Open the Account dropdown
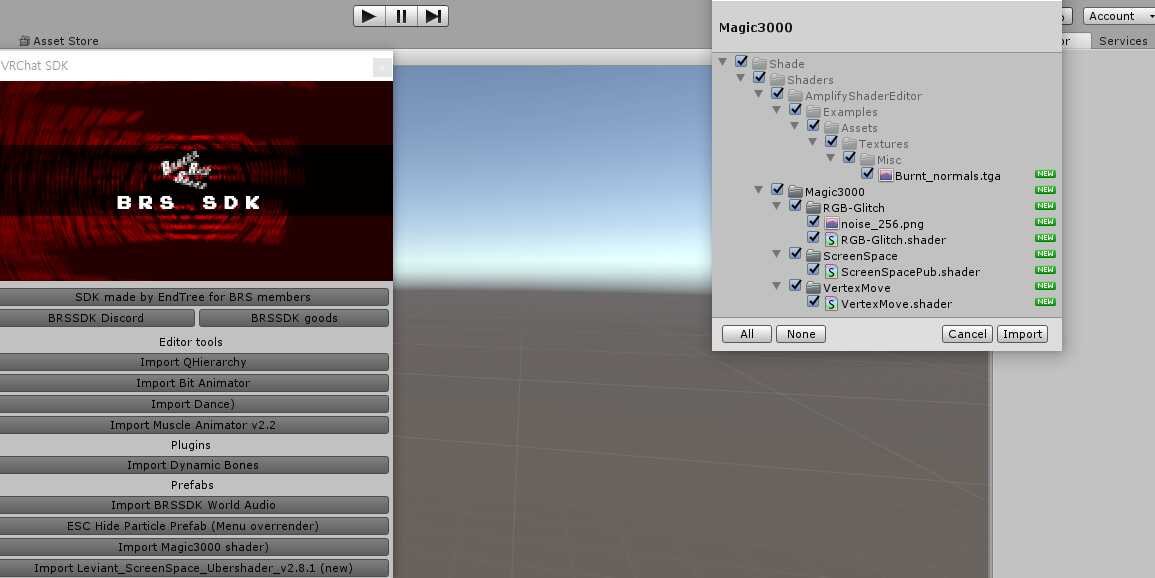The width and height of the screenshot is (1155, 578). click(1117, 16)
